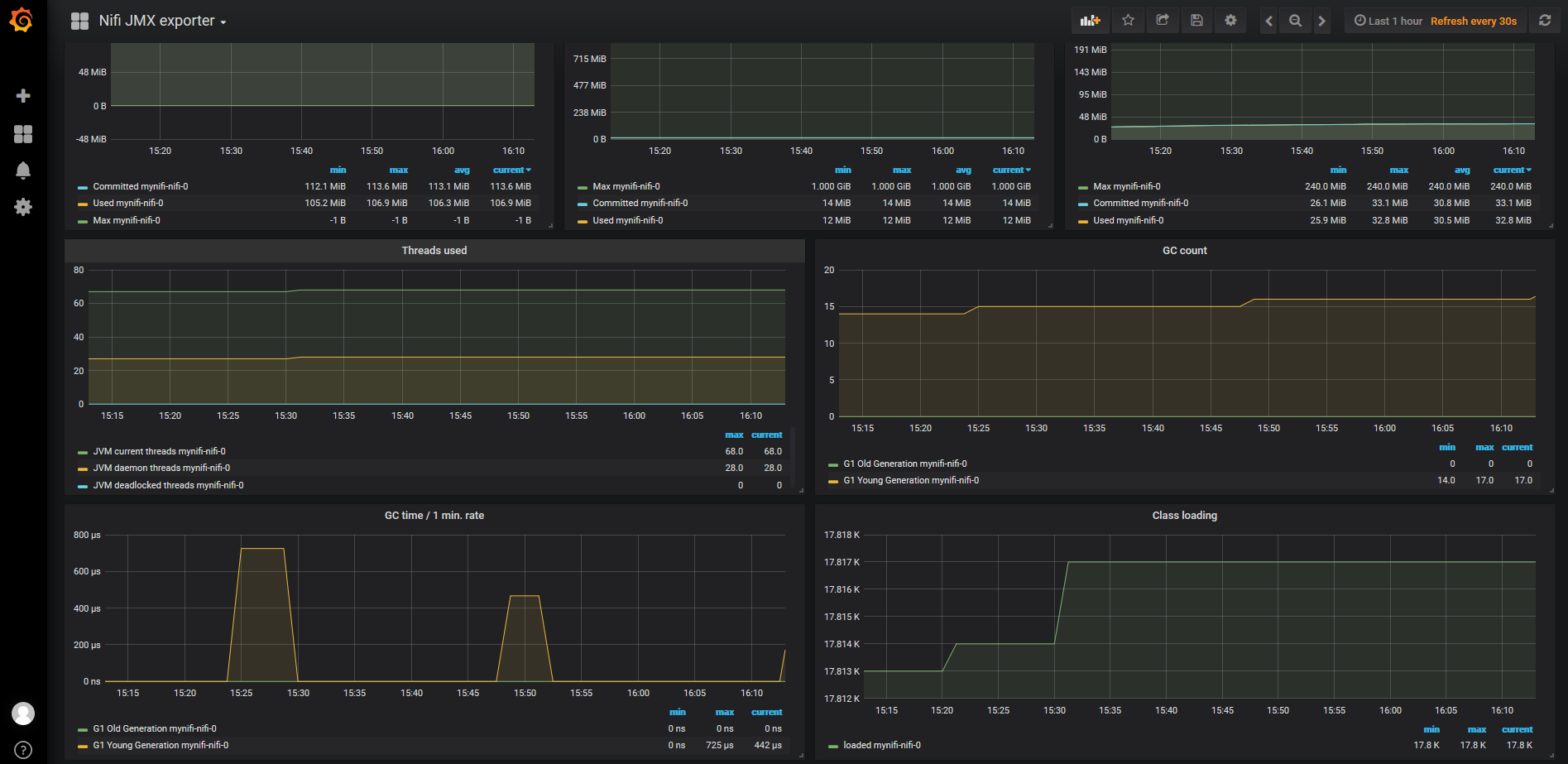Toggle loaded mynifi-nifi-0 series in Class loading

(881, 746)
